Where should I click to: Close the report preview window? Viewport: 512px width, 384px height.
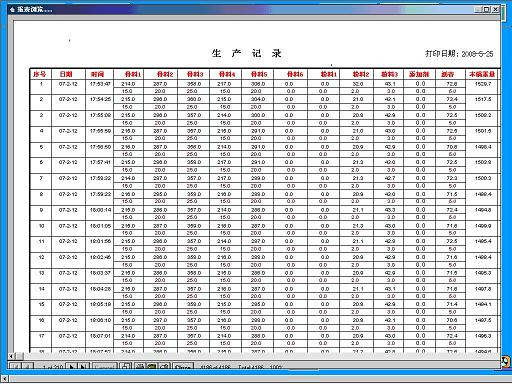click(495, 9)
